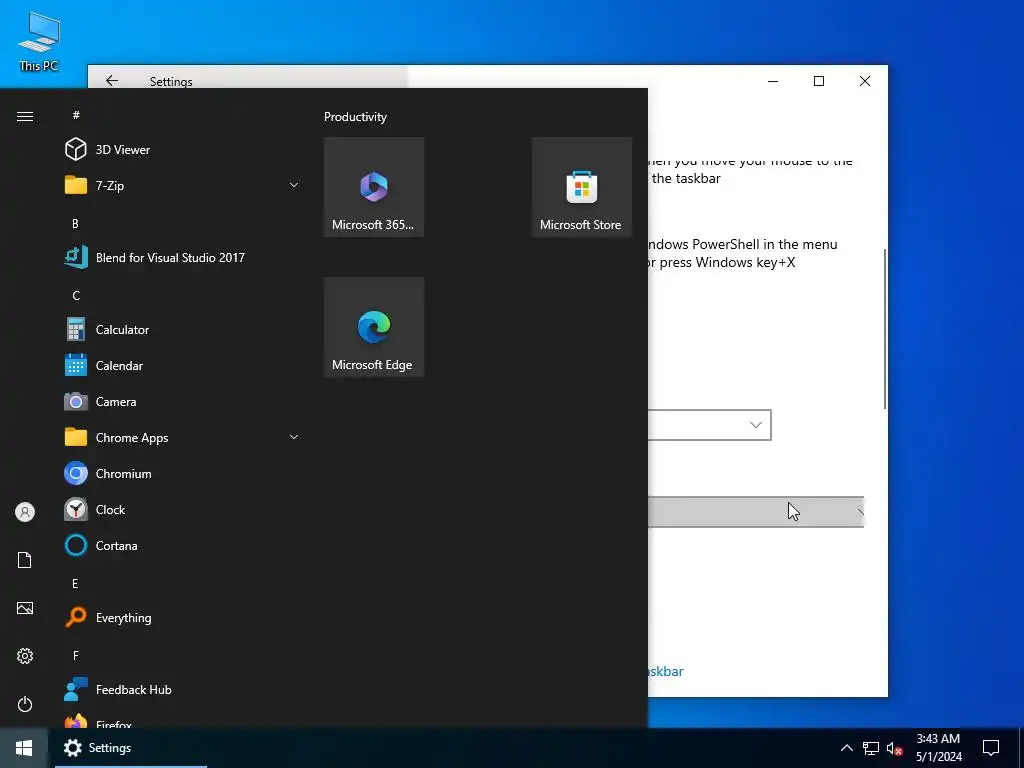Click the C letter header
1024x768 pixels.
point(76,296)
